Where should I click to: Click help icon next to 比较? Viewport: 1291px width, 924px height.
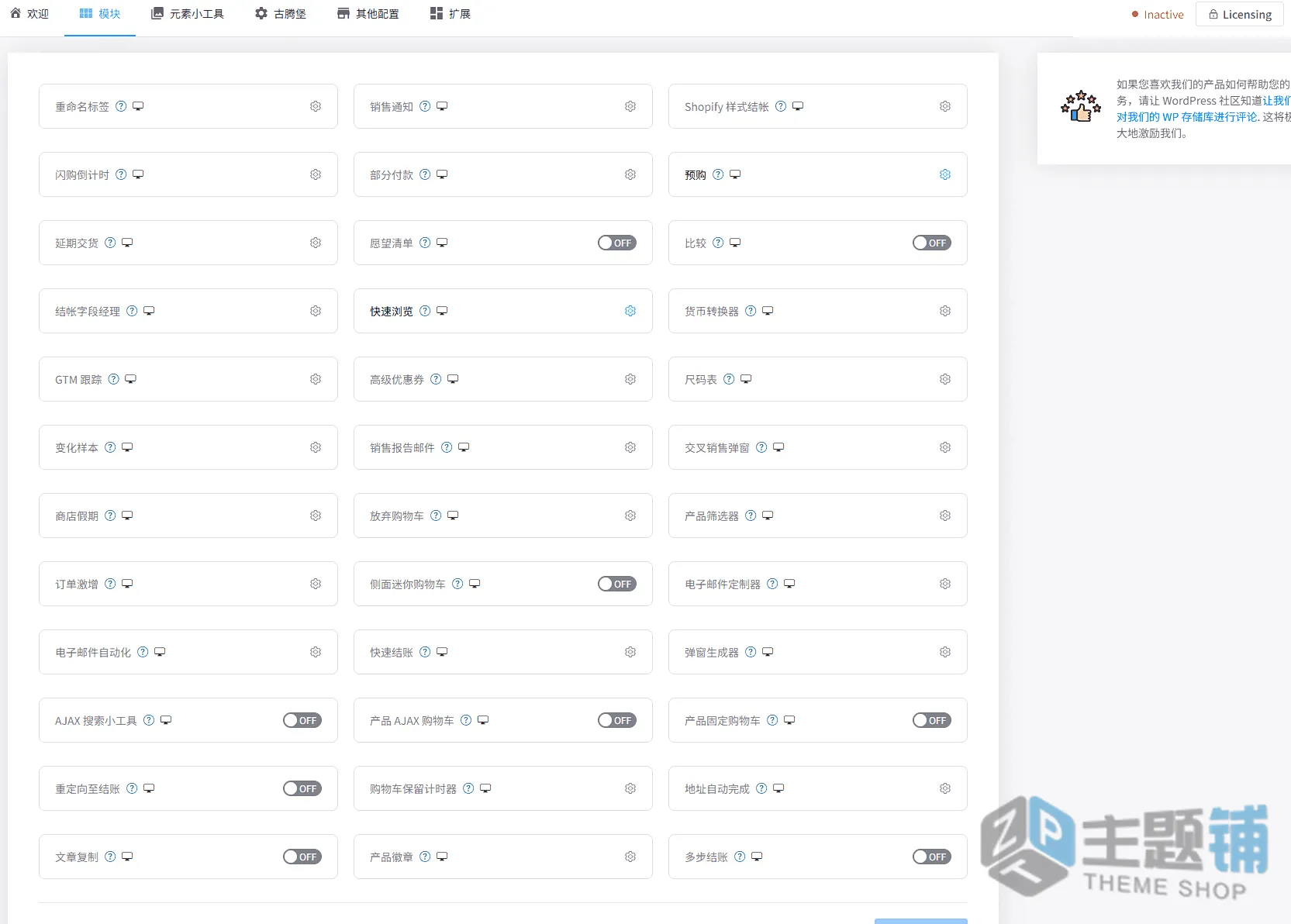[x=718, y=243]
